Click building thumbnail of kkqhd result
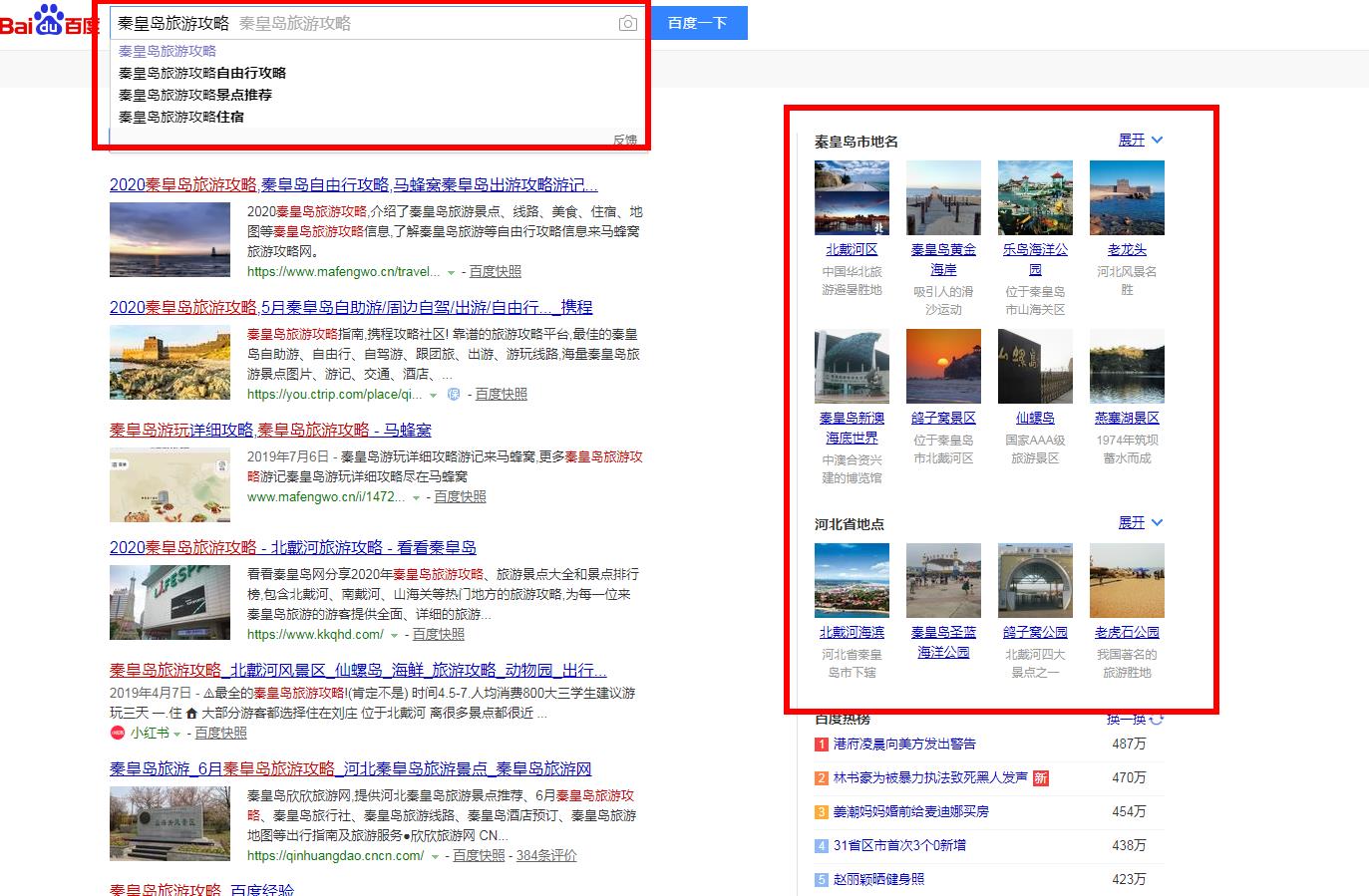The width and height of the screenshot is (1369, 896). coord(170,603)
